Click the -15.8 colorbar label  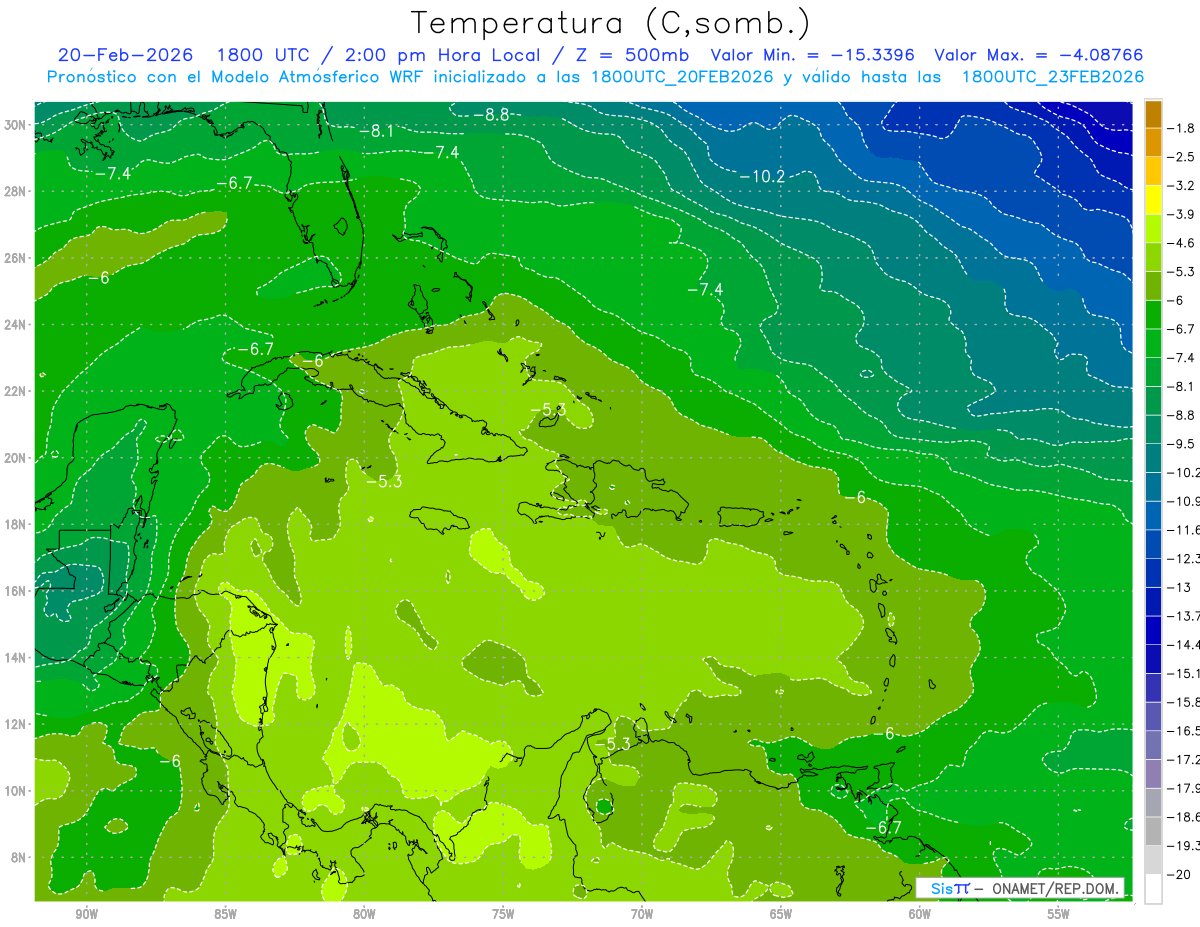[1182, 701]
